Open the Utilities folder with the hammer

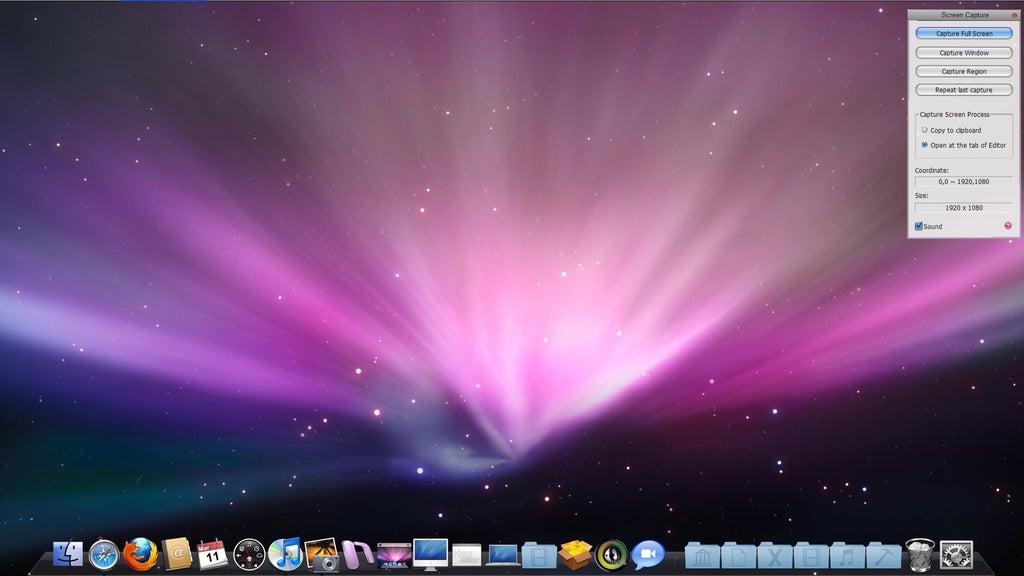tap(882, 555)
